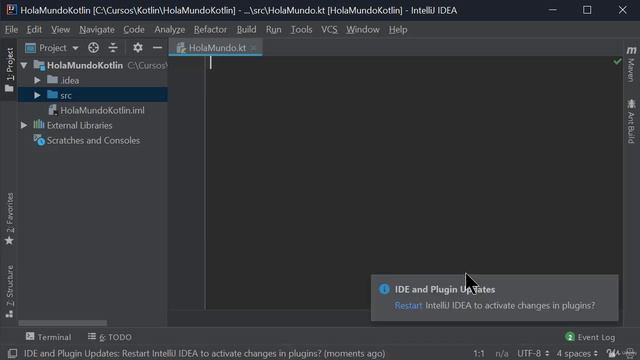Expand the External Libraries node
Image resolution: width=640 pixels, height=360 pixels.
[x=24, y=125]
